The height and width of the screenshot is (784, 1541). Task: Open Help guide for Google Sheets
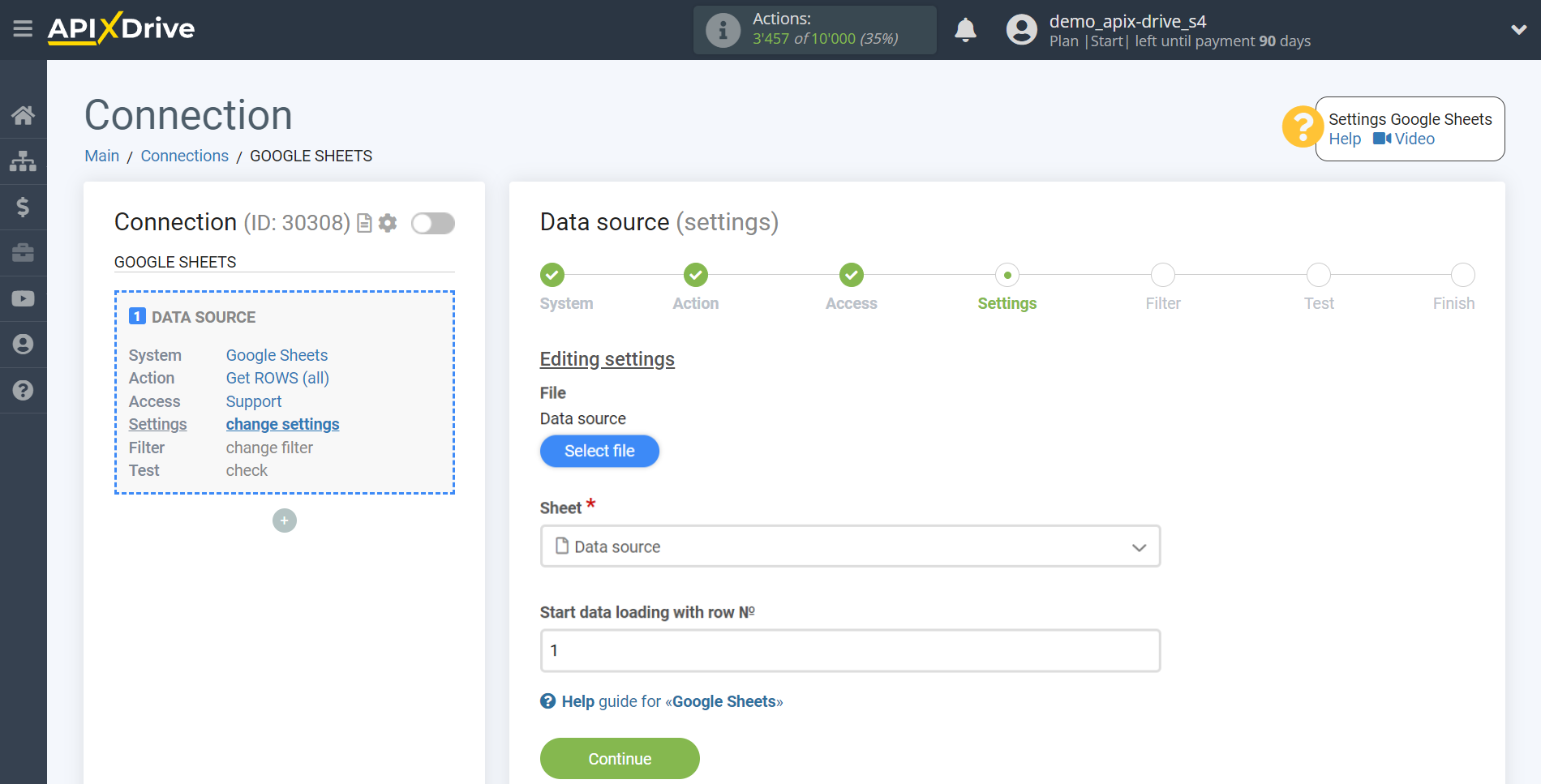[662, 701]
